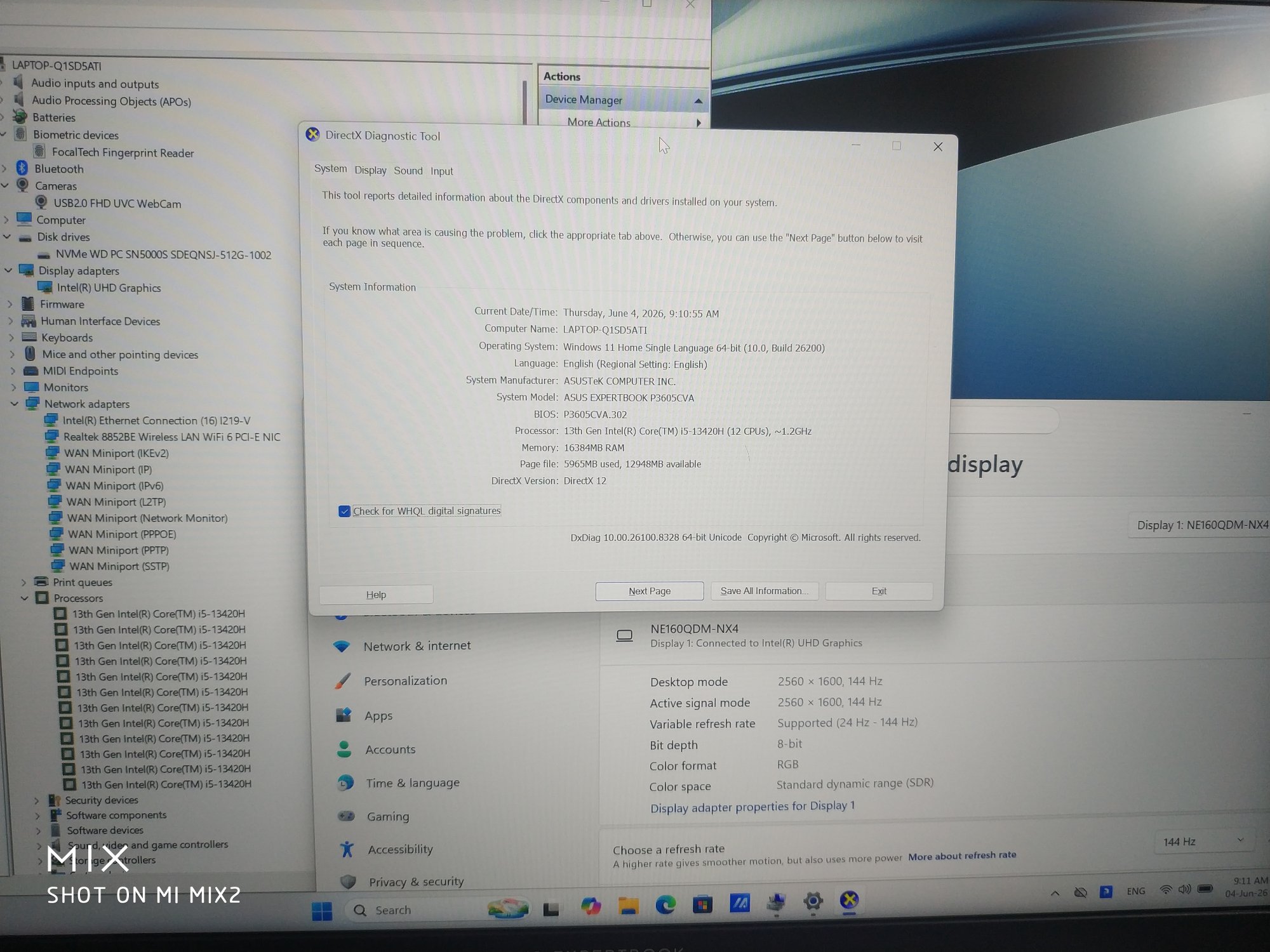Collapse the Cameras category
The height and width of the screenshot is (952, 1270).
click(x=6, y=185)
